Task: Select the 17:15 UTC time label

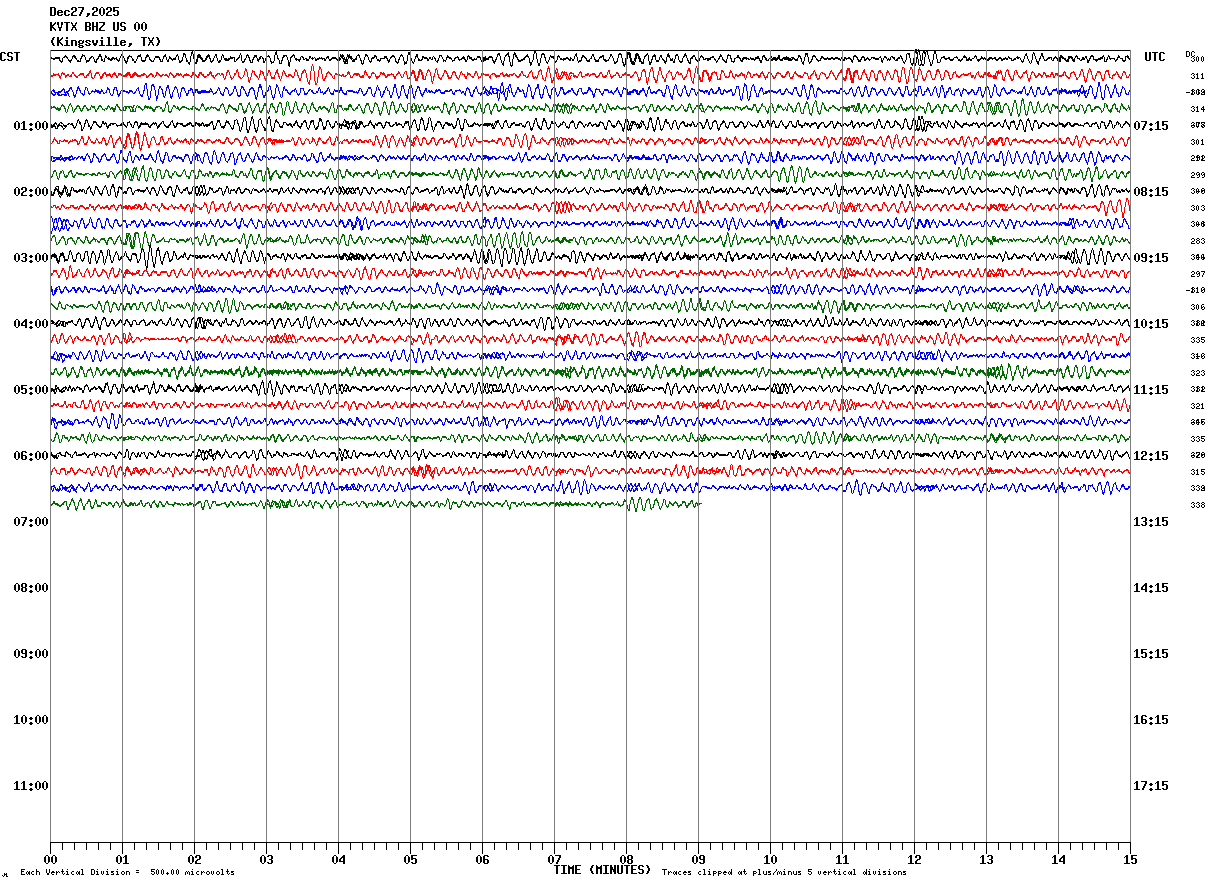Action: click(1152, 786)
